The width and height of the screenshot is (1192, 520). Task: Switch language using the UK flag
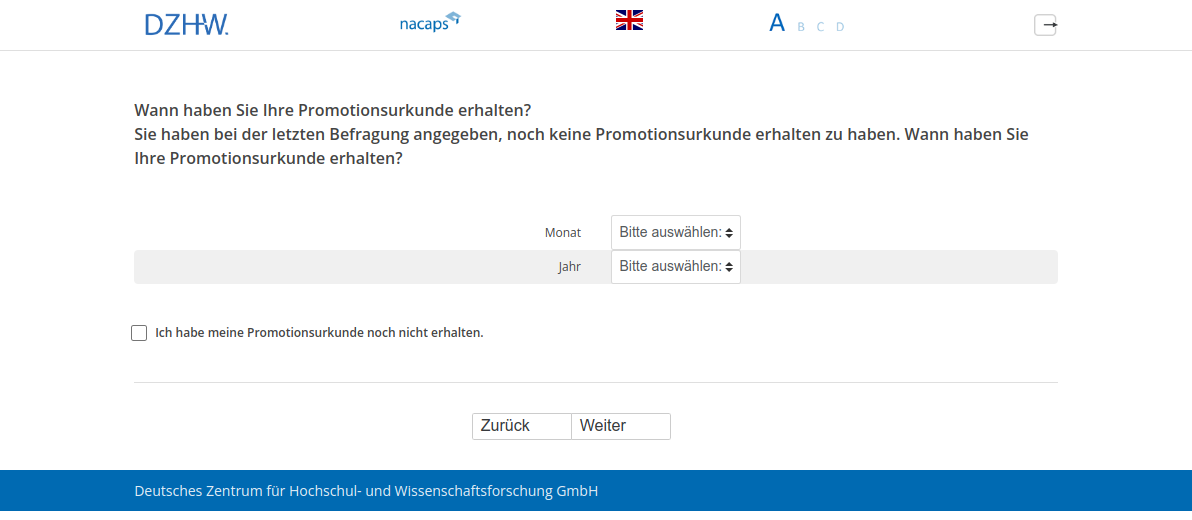(629, 20)
